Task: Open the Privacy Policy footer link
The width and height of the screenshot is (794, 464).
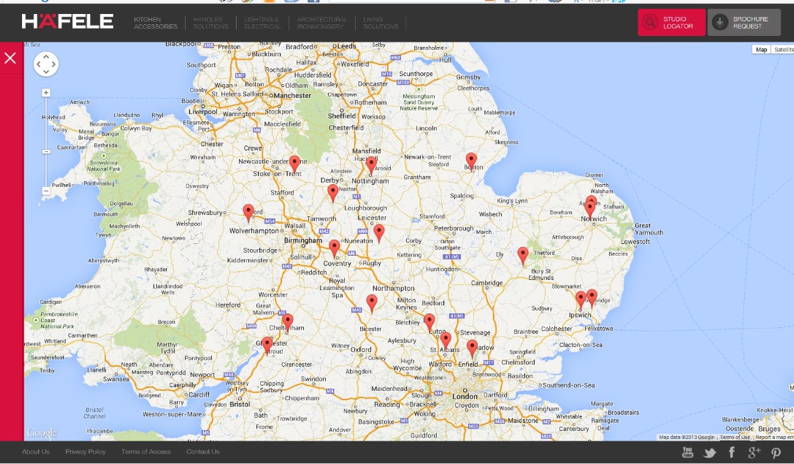Action: (86, 451)
